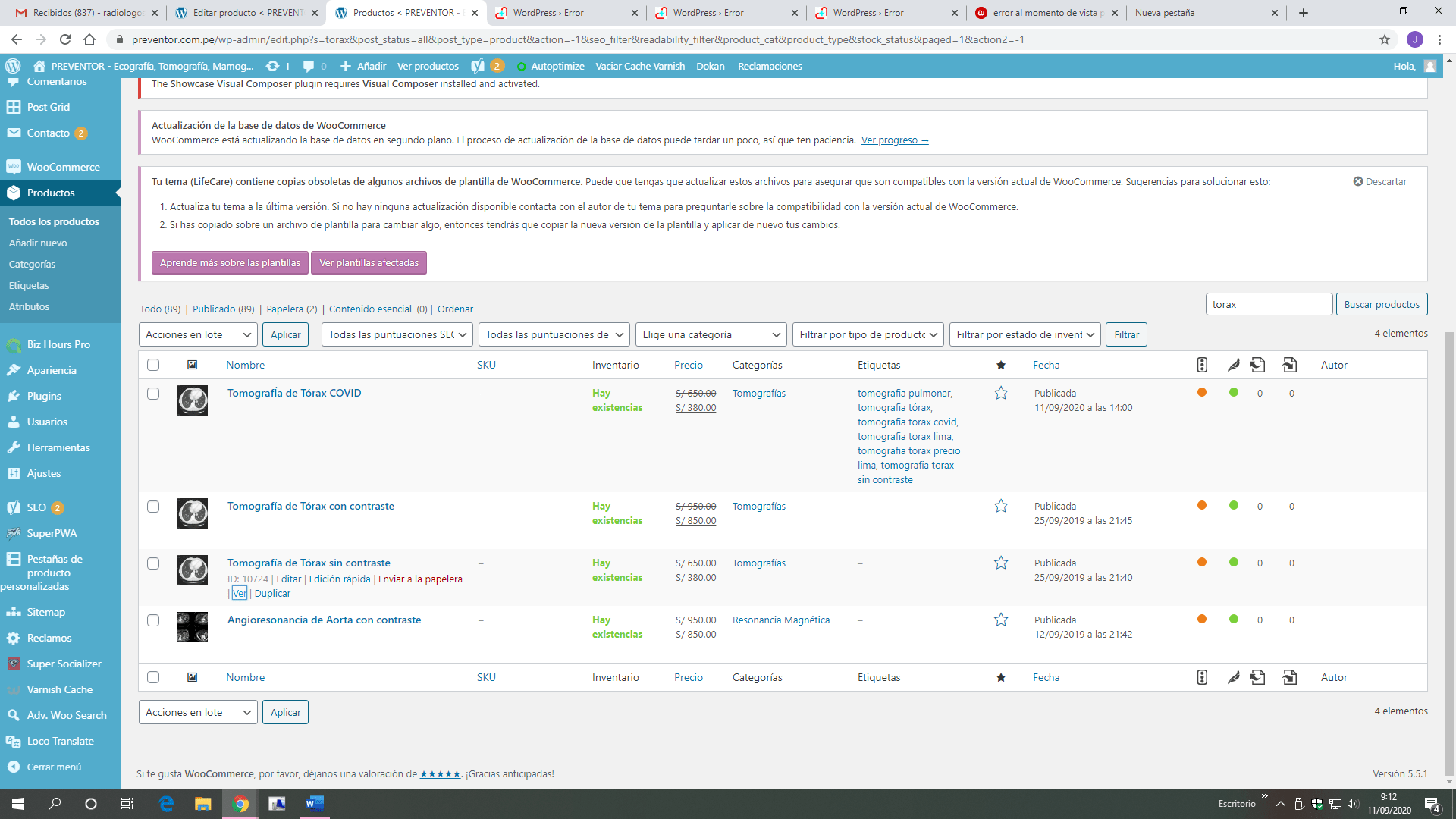Click the Buscar productos button

tap(1382, 304)
